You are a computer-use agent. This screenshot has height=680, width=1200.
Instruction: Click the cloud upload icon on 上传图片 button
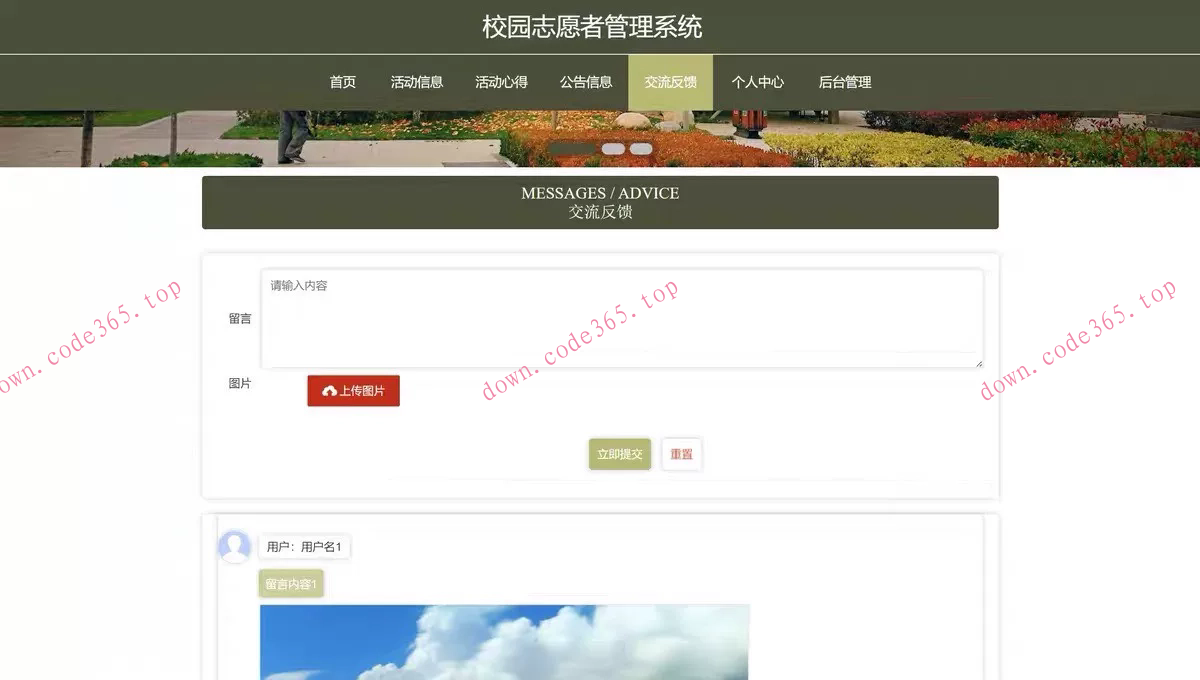(x=330, y=390)
